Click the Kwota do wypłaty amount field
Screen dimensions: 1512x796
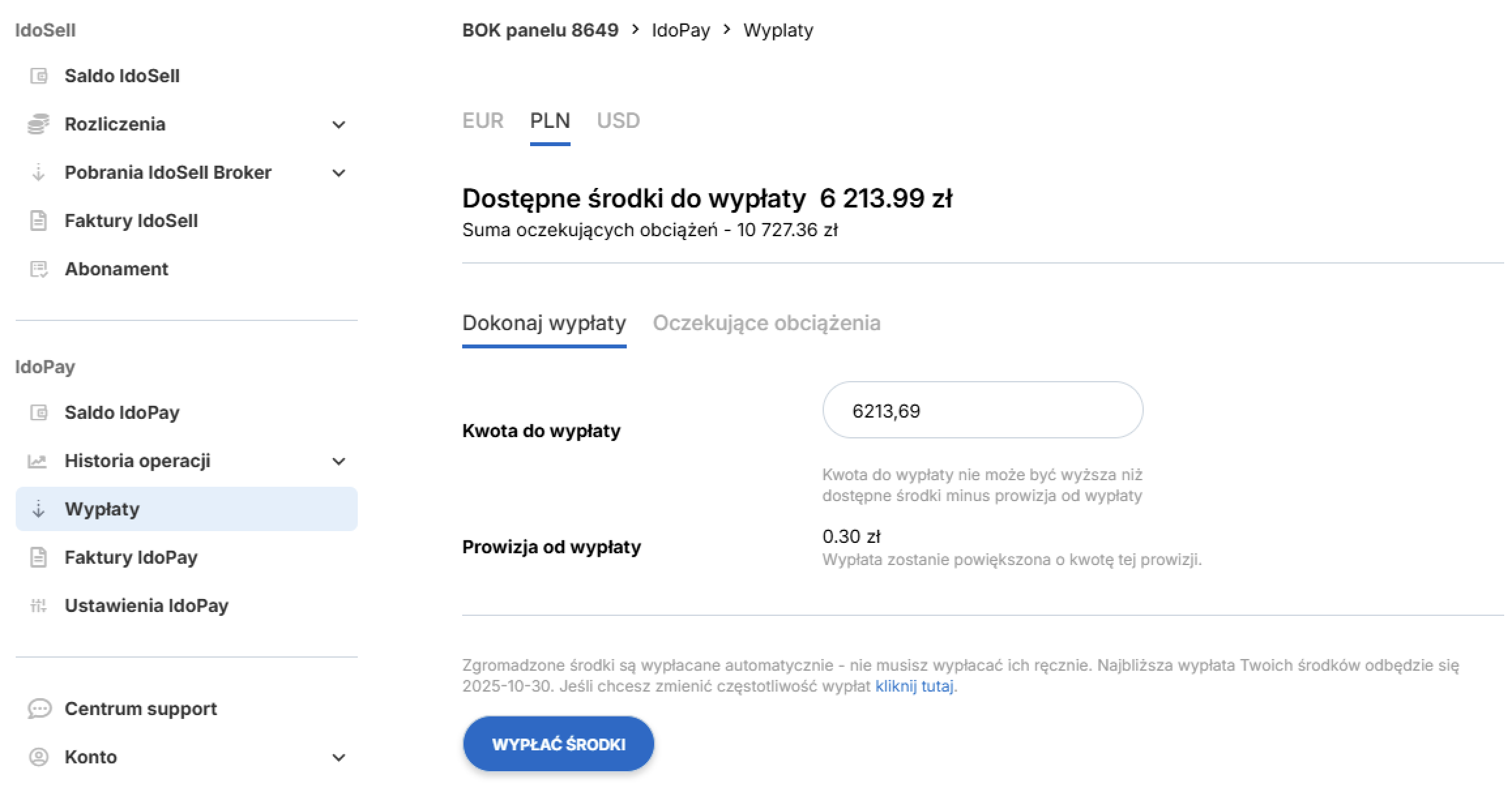click(983, 410)
